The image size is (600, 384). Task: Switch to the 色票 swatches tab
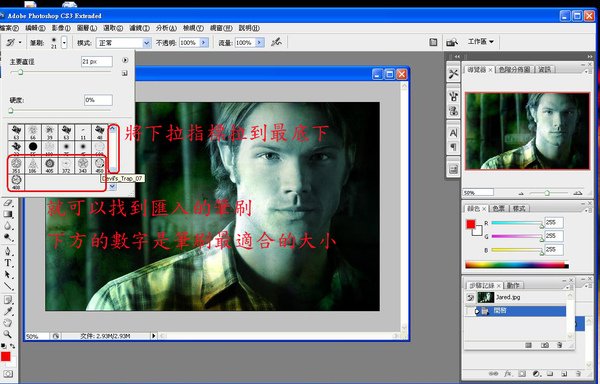click(x=498, y=208)
